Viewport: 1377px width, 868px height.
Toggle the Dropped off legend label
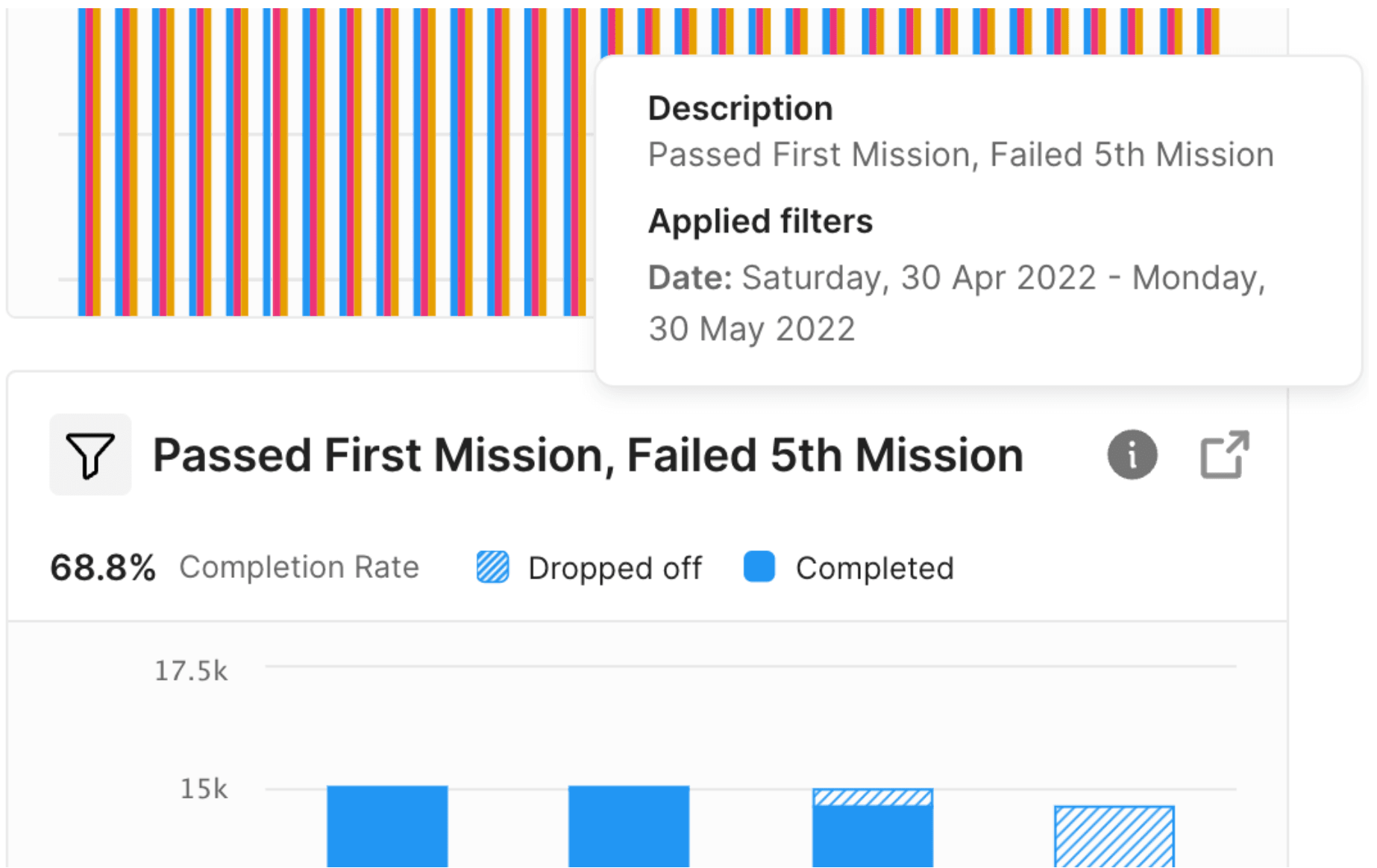[615, 568]
